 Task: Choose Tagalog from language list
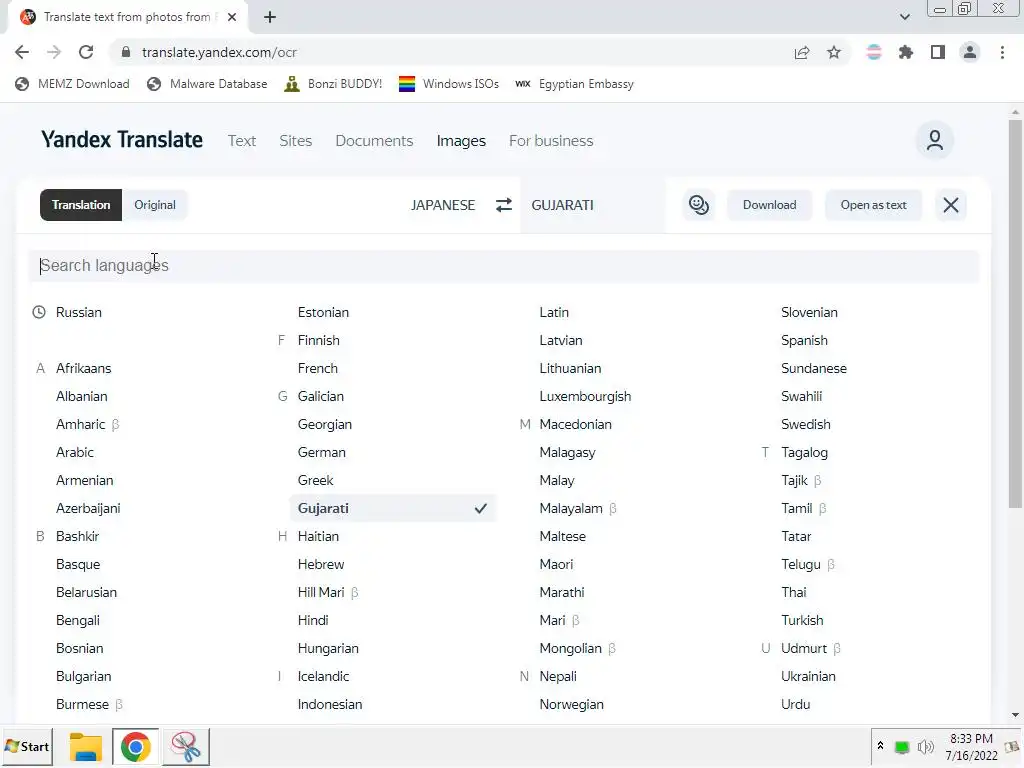click(804, 453)
